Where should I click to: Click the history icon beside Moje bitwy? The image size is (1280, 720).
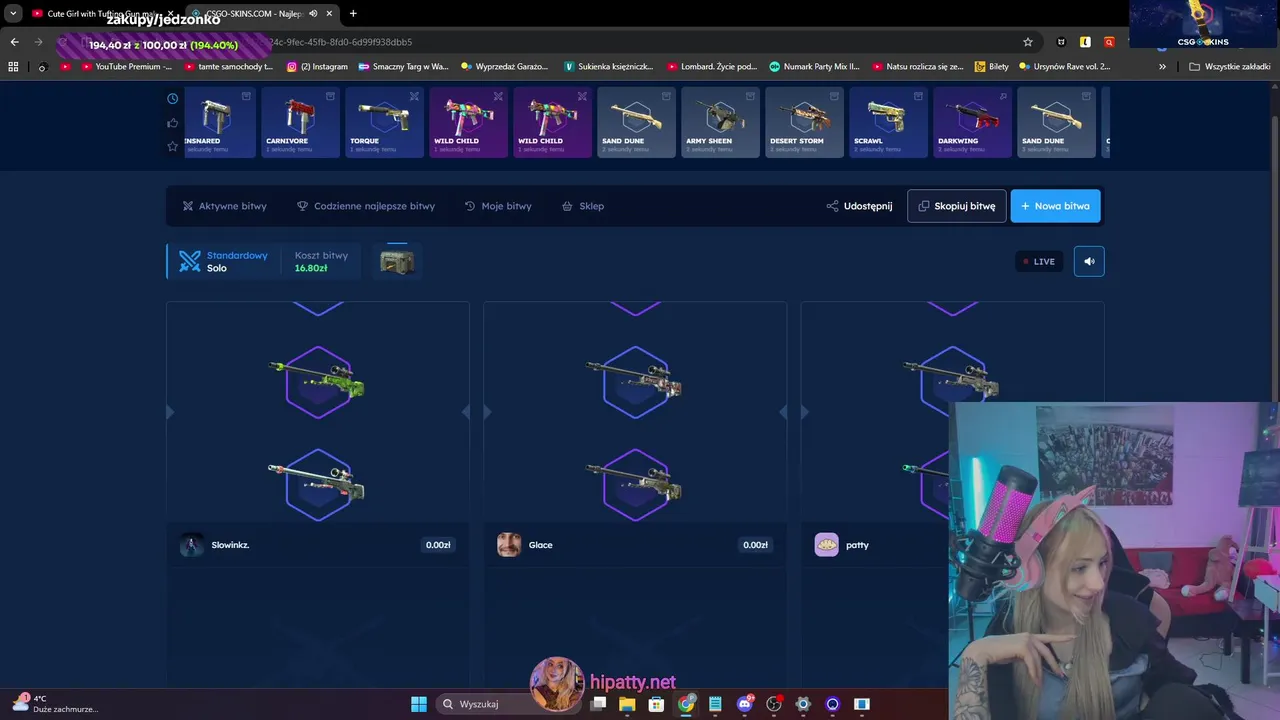tap(470, 206)
